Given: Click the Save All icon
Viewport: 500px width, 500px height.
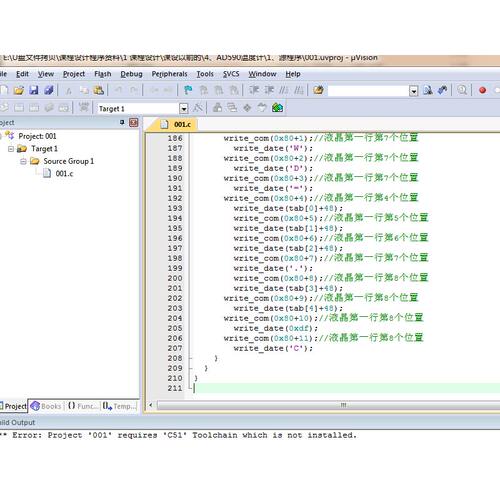Looking at the screenshot, I should coord(49,90).
